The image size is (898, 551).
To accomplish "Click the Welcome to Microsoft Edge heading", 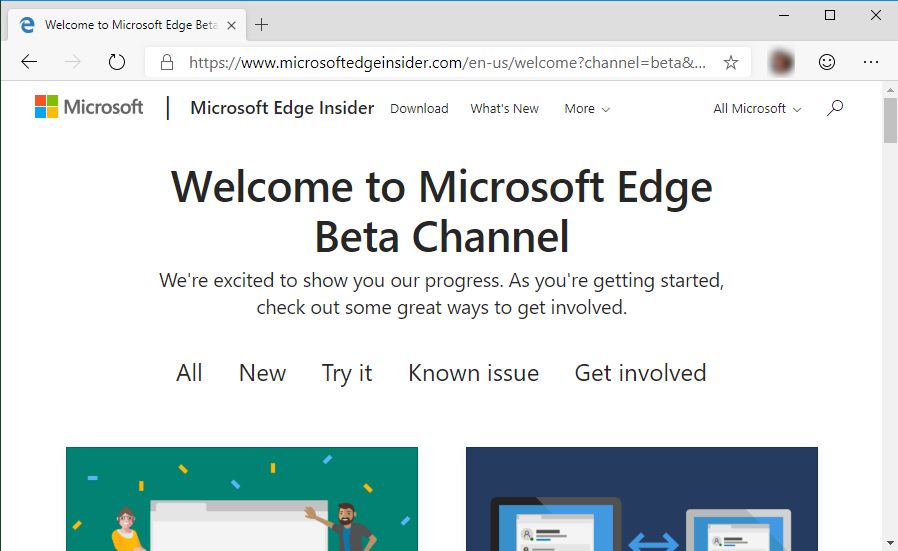I will coord(442,211).
